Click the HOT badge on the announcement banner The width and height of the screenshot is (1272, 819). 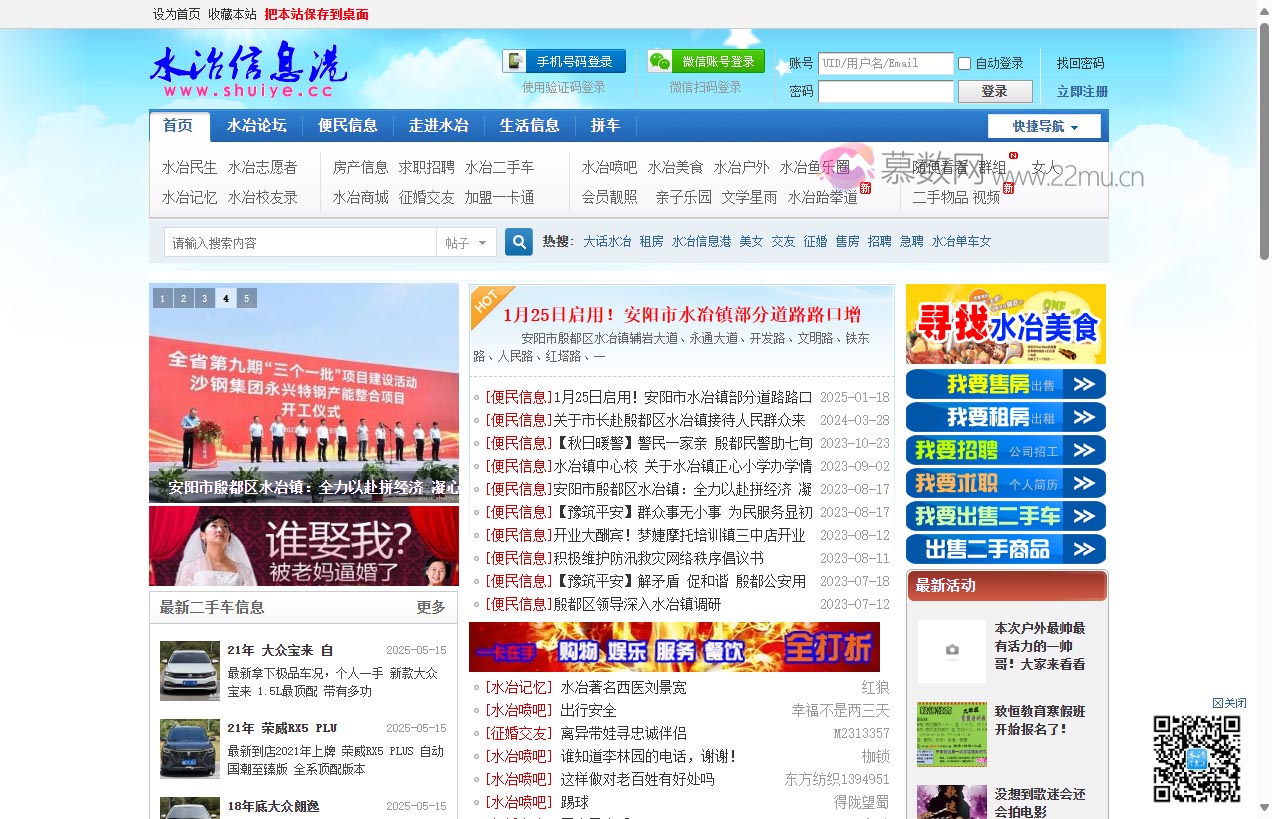(488, 303)
